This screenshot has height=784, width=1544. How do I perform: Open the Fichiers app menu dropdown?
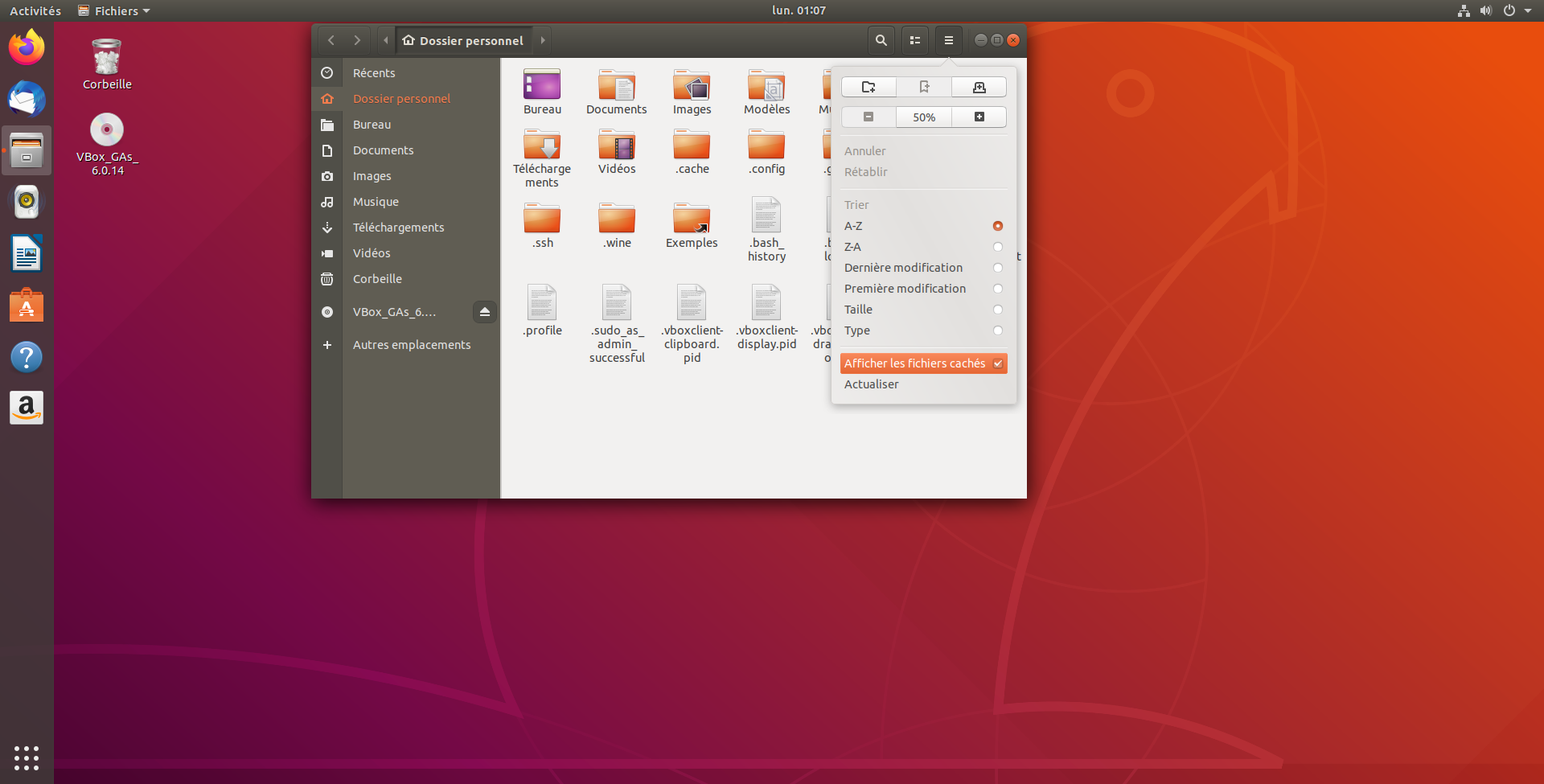pyautogui.click(x=114, y=10)
